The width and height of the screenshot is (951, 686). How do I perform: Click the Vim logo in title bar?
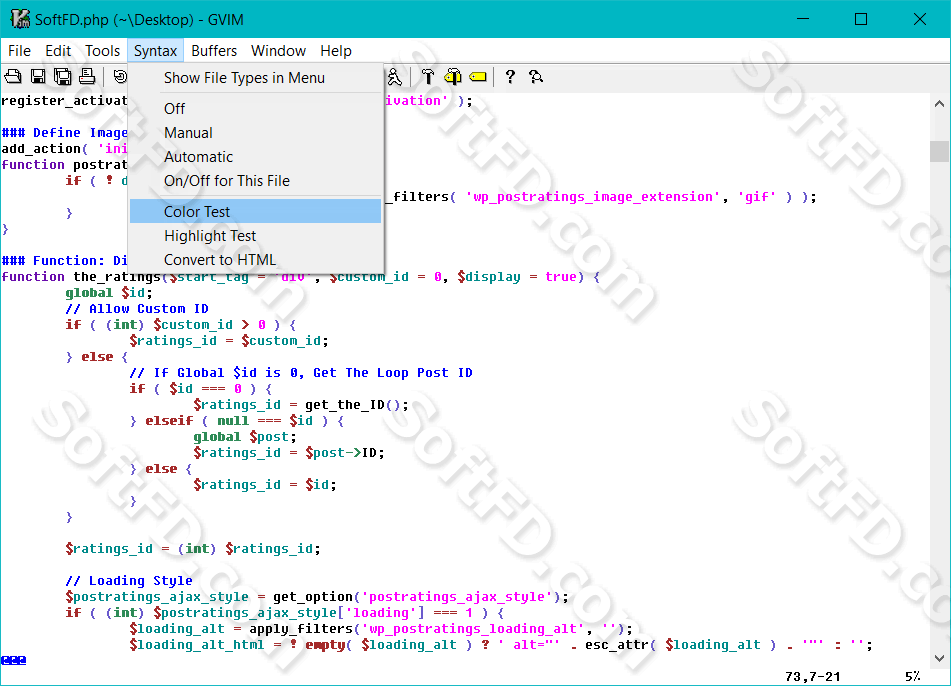(x=20, y=19)
